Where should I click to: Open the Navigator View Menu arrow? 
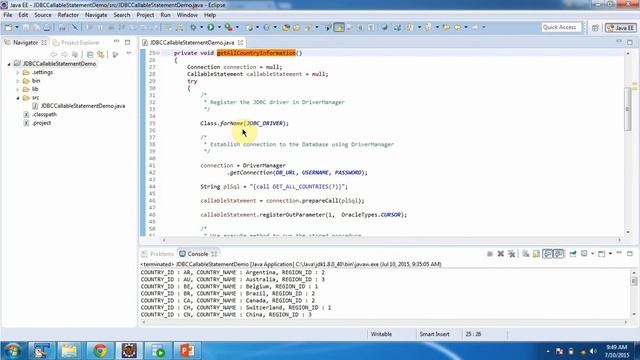point(129,53)
